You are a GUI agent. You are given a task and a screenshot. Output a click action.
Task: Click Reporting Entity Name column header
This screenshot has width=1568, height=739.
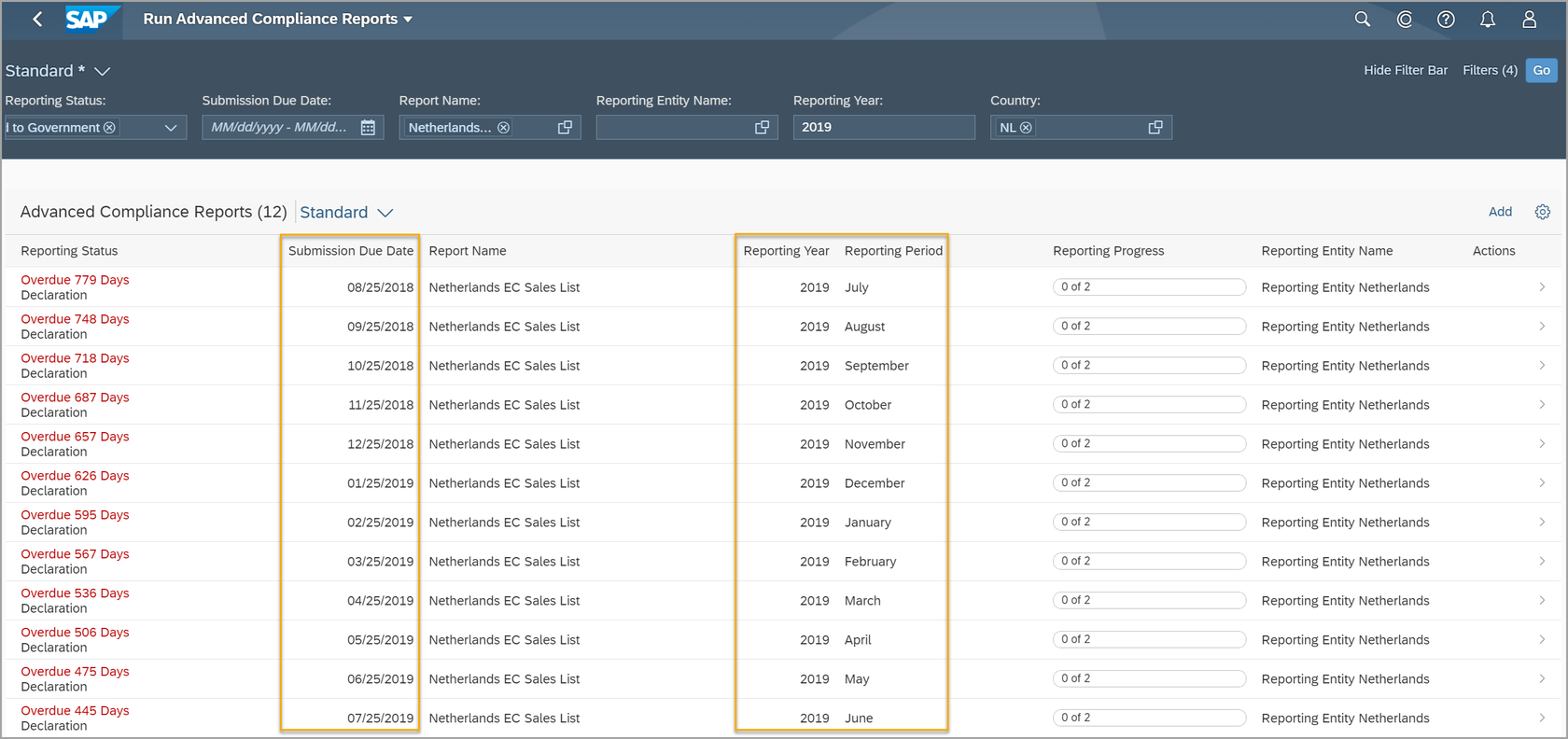click(x=1327, y=251)
